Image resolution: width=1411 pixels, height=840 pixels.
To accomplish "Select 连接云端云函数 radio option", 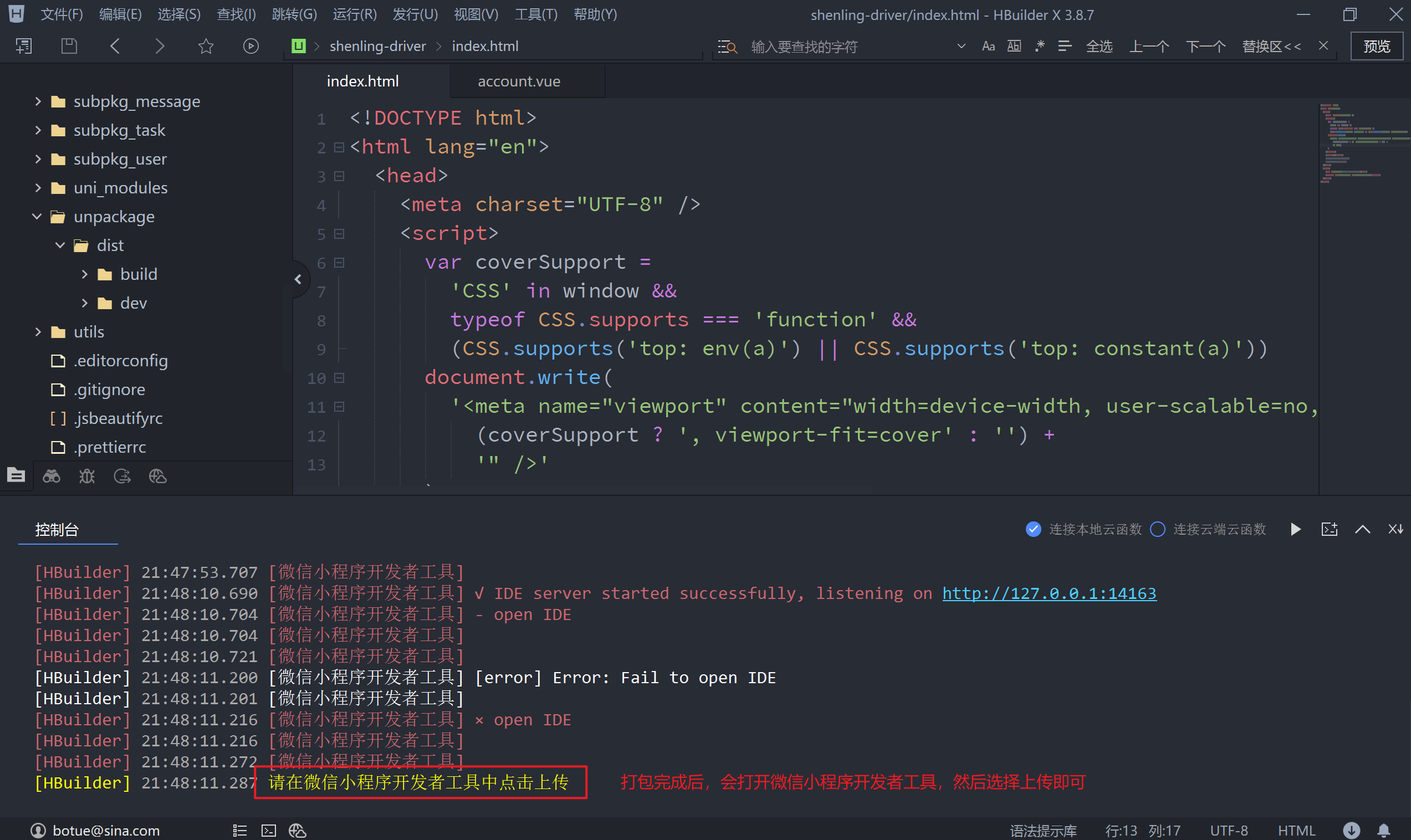I will pos(1157,529).
